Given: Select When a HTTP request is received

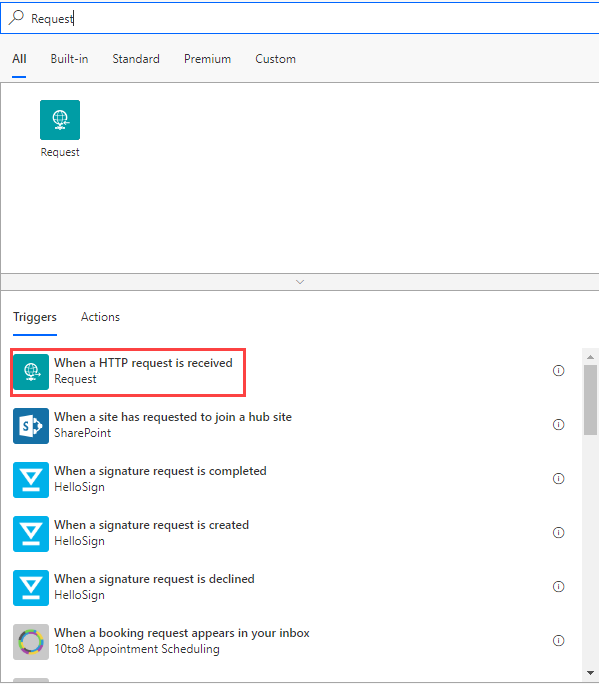Looking at the screenshot, I should pos(144,363).
